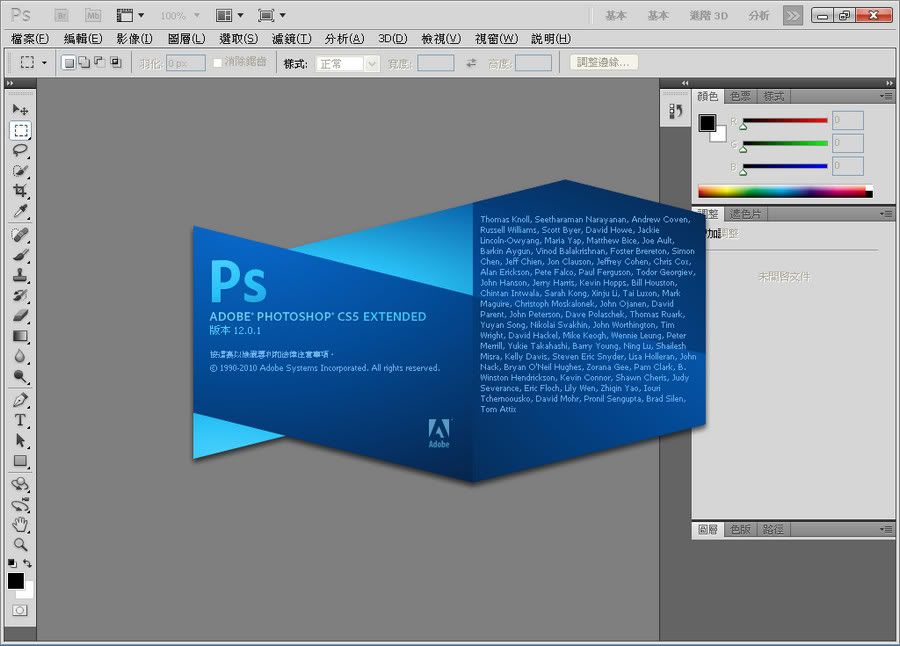Select the Quick Selection tool
Image resolution: width=900 pixels, height=646 pixels.
click(x=21, y=171)
